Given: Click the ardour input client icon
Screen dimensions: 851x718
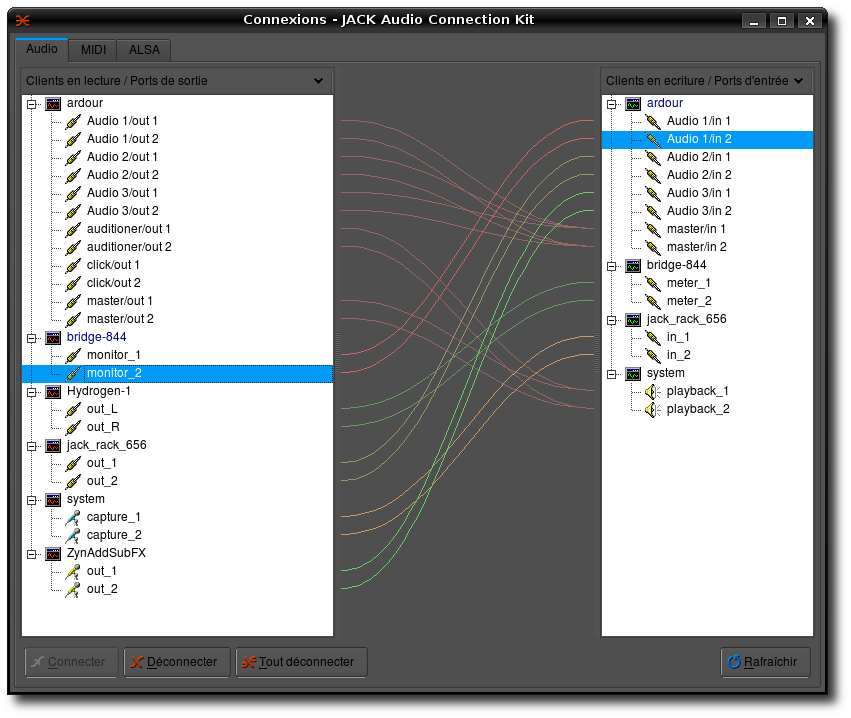Looking at the screenshot, I should [633, 104].
